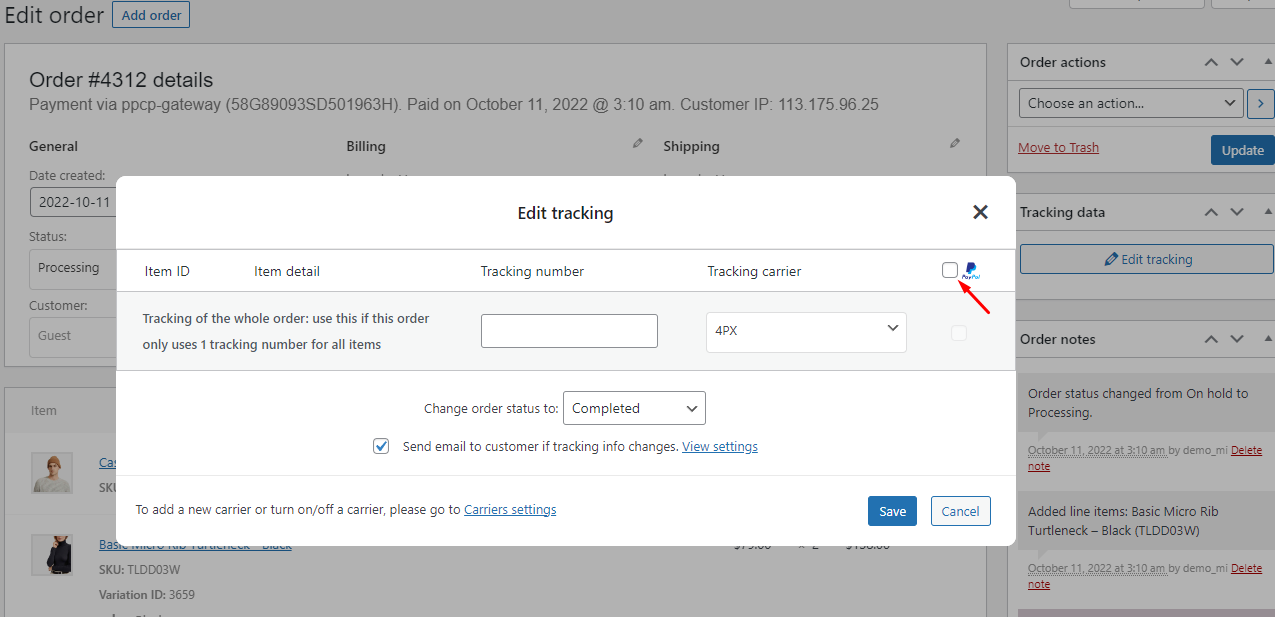
Task: Close the Edit tracking dialog
Action: [980, 212]
